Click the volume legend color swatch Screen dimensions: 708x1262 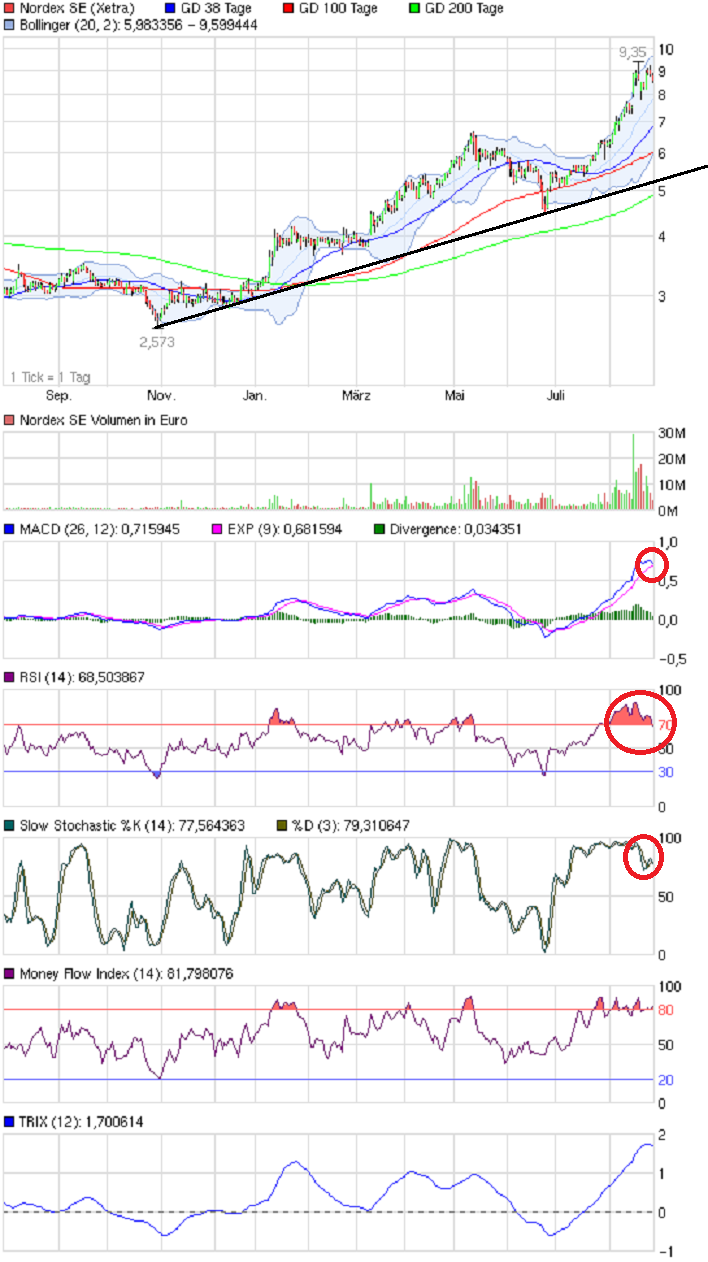point(10,421)
